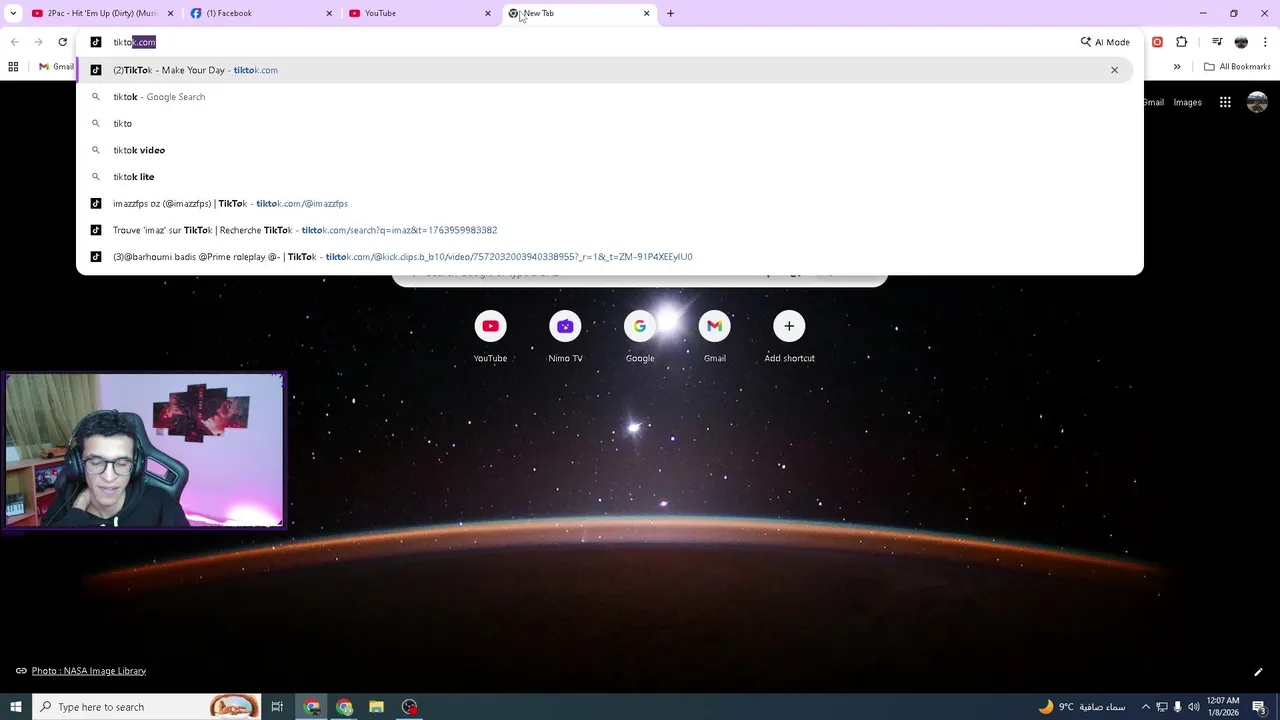
Task: Open the clock showing 12:07 AM
Action: pos(1223,707)
